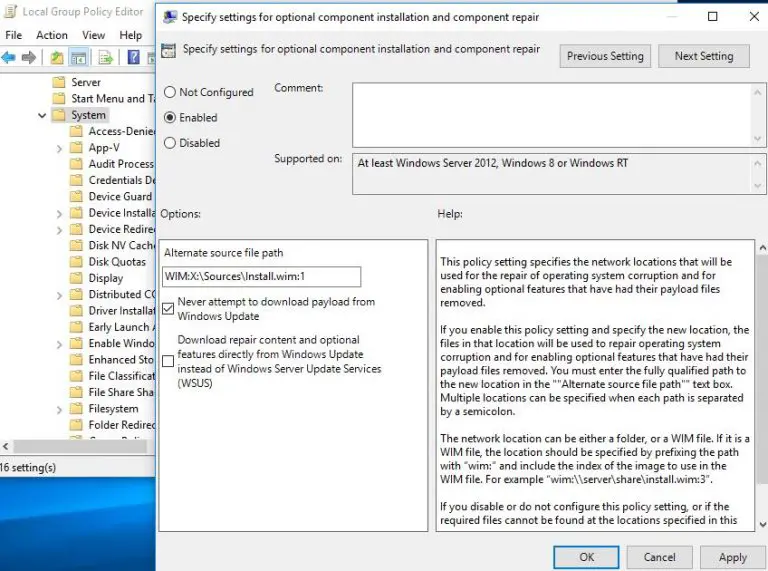Click the Display folder icon in tree

point(77,278)
